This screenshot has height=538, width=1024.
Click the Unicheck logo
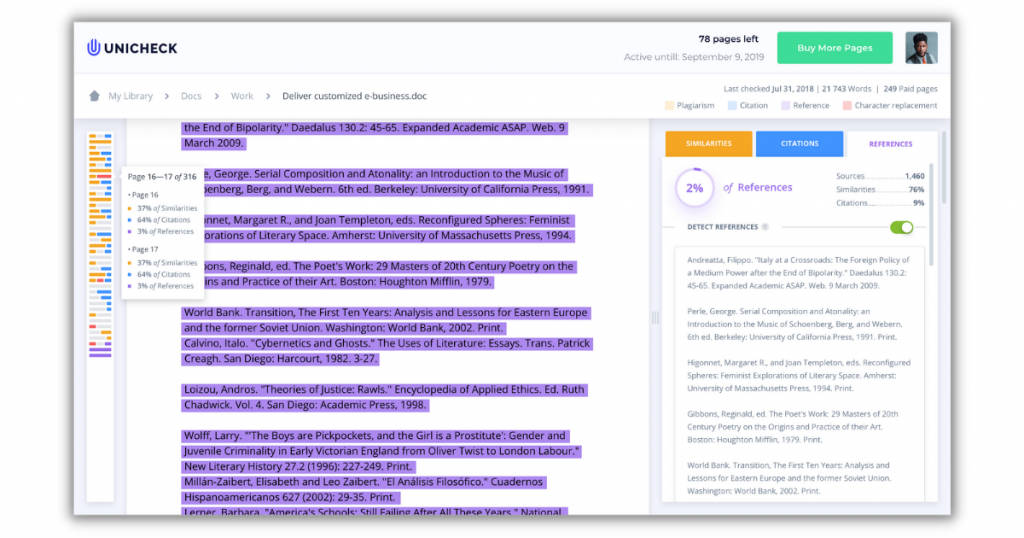132,47
